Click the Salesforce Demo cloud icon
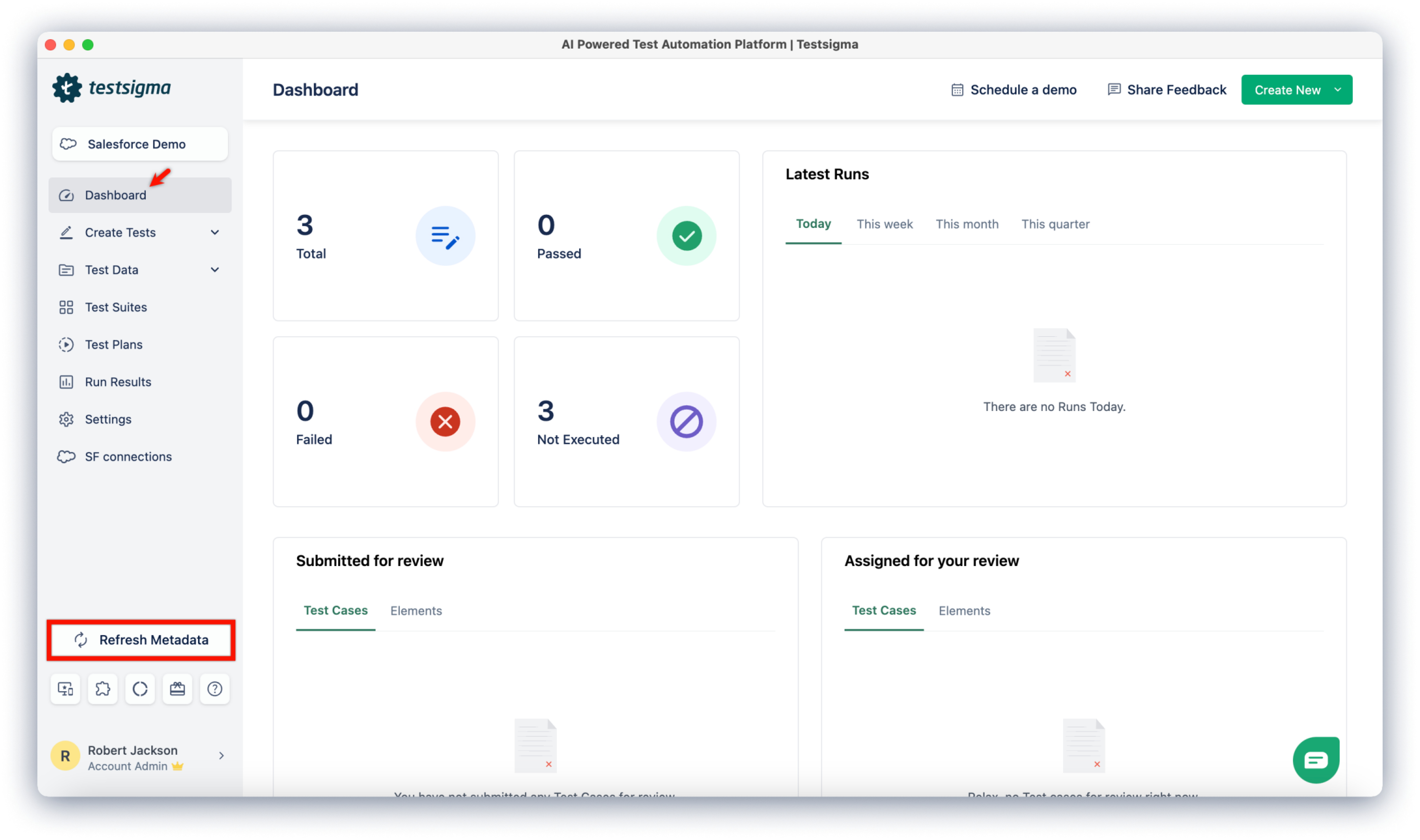Image resolution: width=1420 pixels, height=840 pixels. (68, 144)
